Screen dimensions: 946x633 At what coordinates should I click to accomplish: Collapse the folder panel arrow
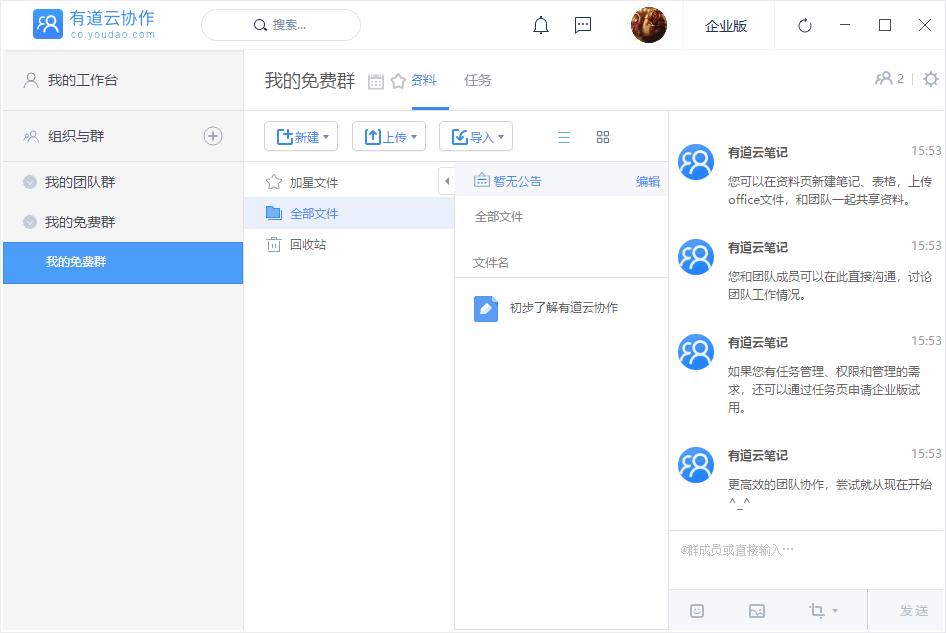pos(446,181)
